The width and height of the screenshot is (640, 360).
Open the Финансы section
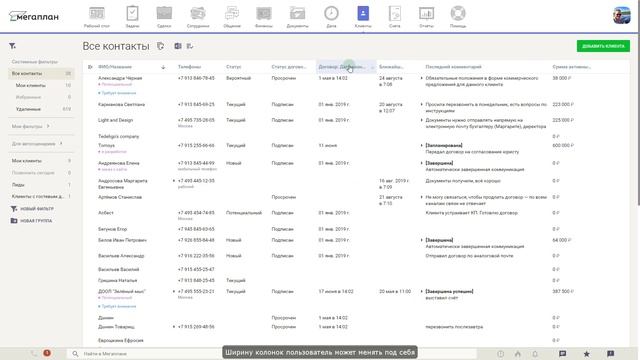pos(264,17)
